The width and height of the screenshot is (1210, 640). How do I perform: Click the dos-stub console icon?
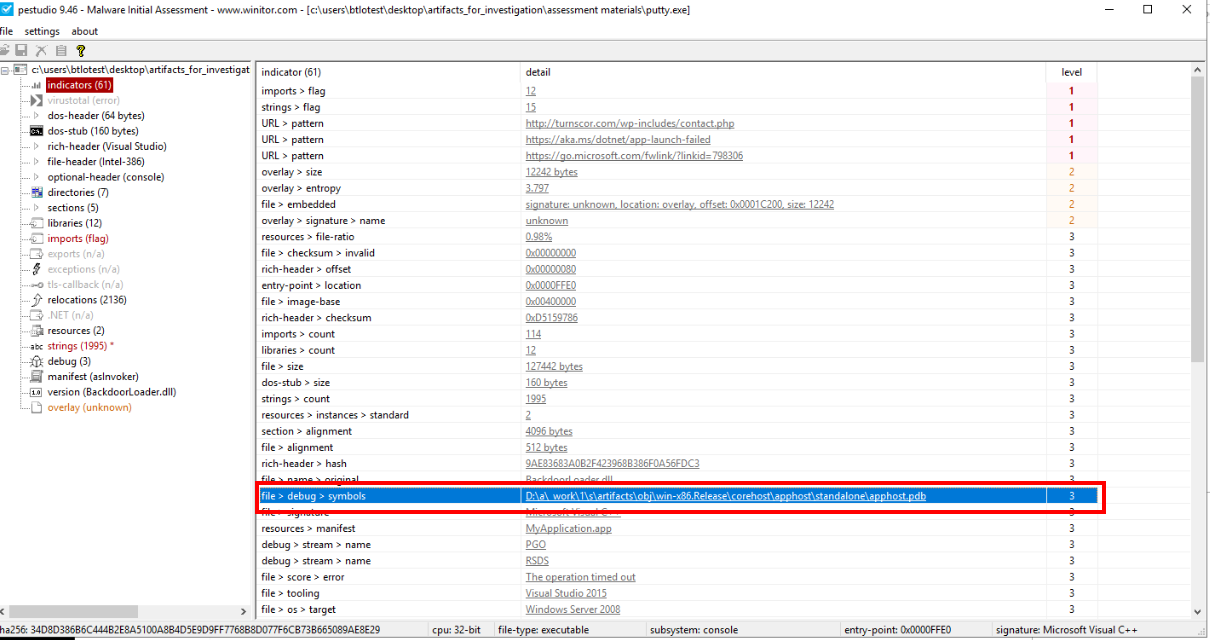tap(37, 131)
